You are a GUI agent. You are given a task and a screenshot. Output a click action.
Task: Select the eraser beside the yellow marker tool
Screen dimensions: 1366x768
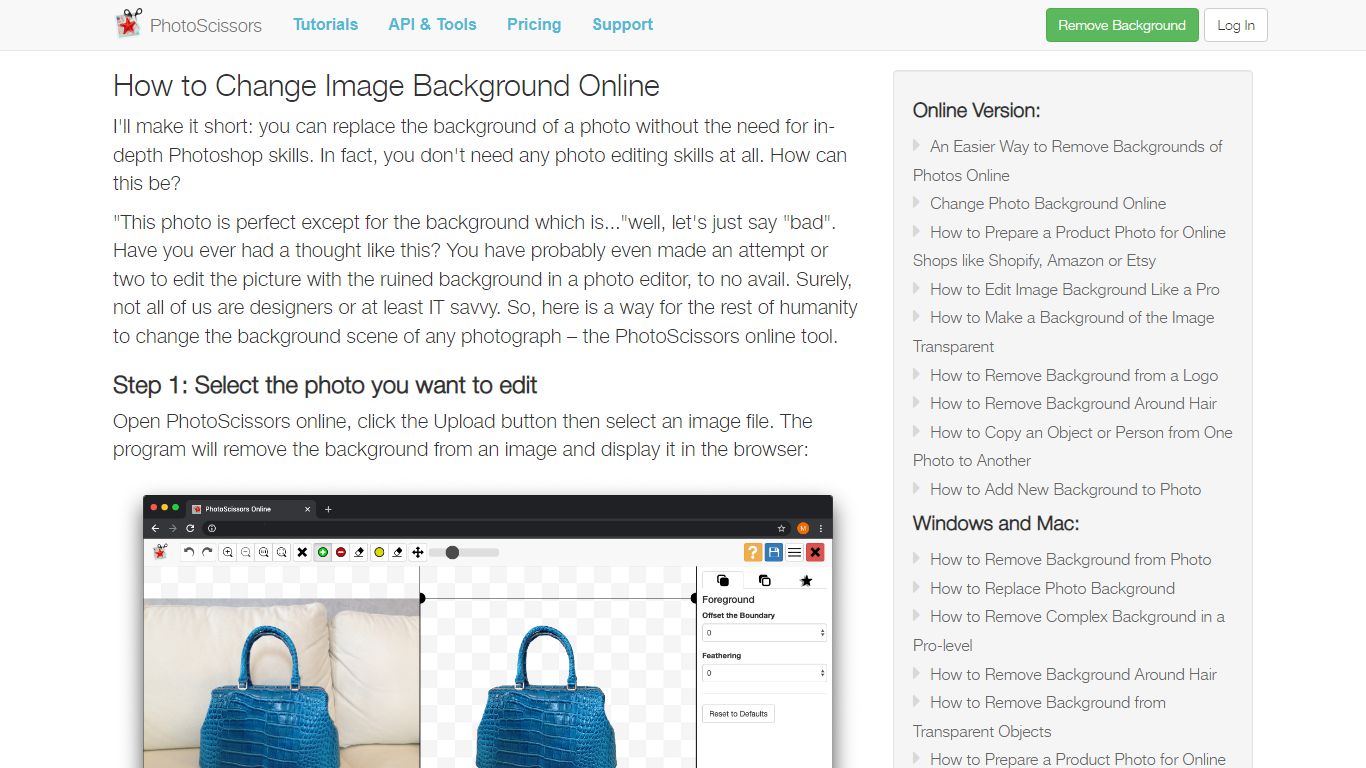[x=397, y=552]
